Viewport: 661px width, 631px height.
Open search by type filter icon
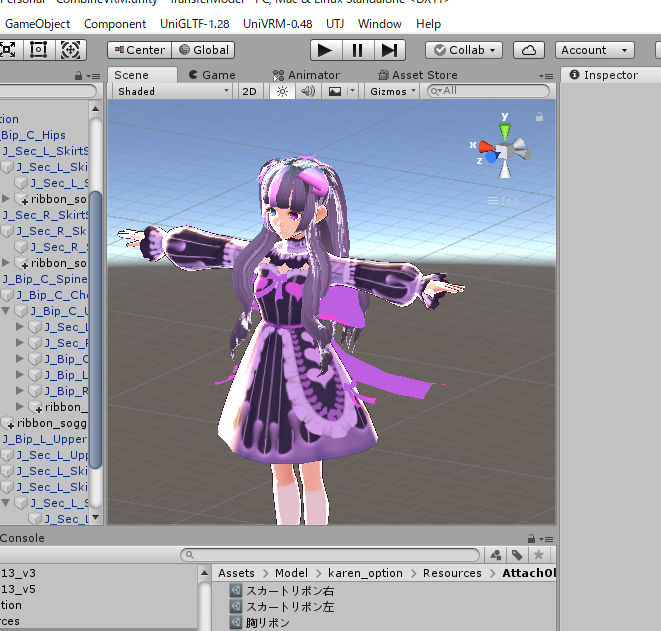coord(496,555)
